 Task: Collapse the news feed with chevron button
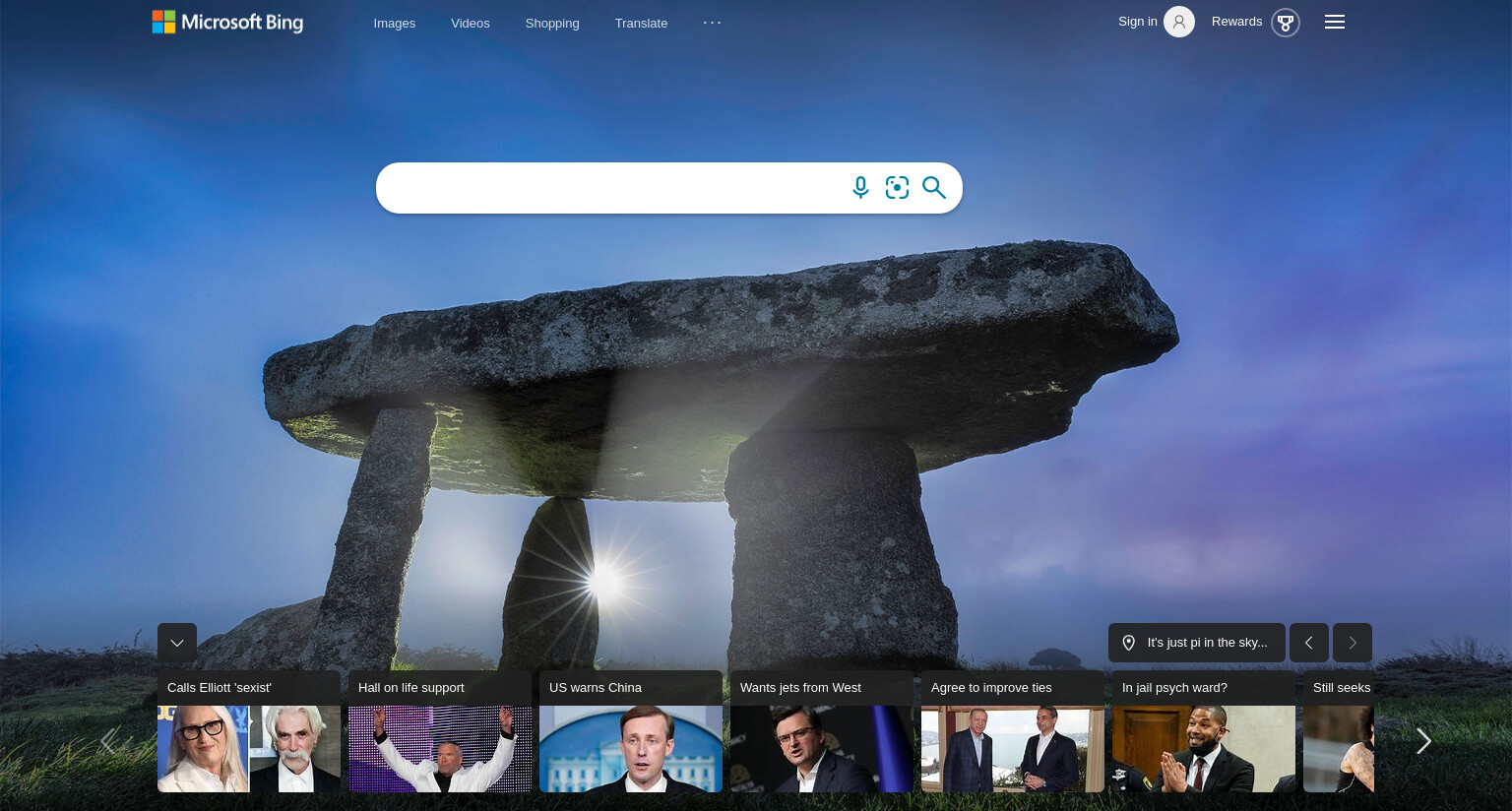[177, 643]
